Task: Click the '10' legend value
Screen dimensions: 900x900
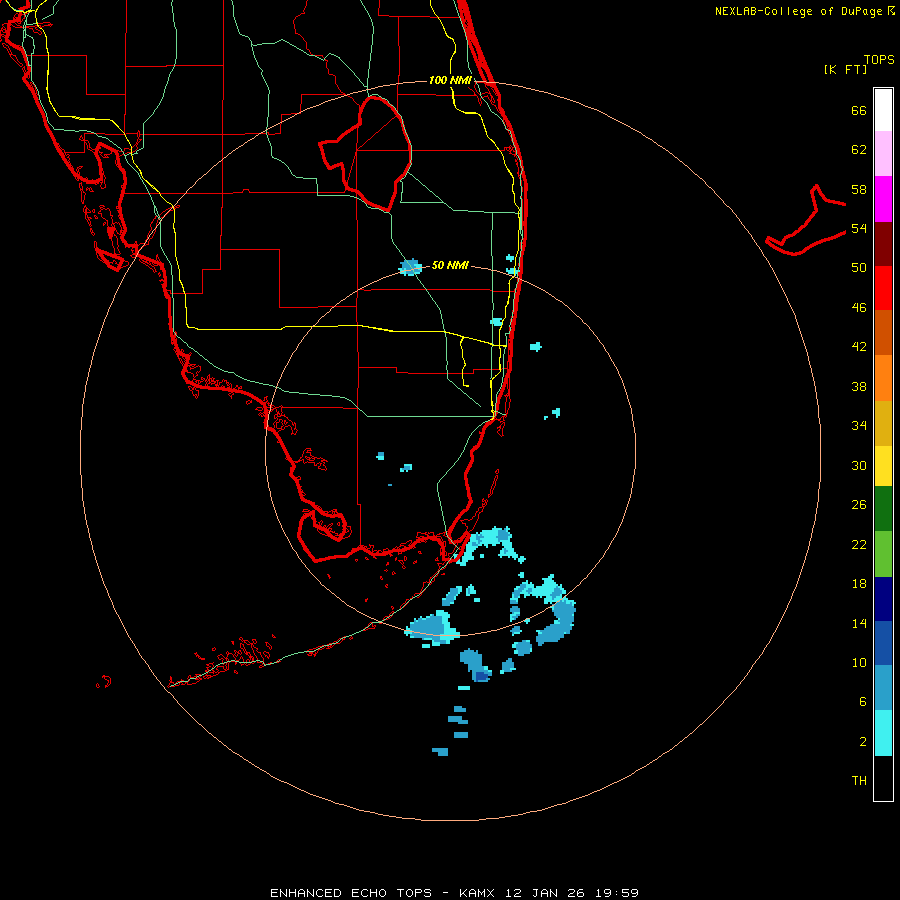Action: [x=859, y=663]
